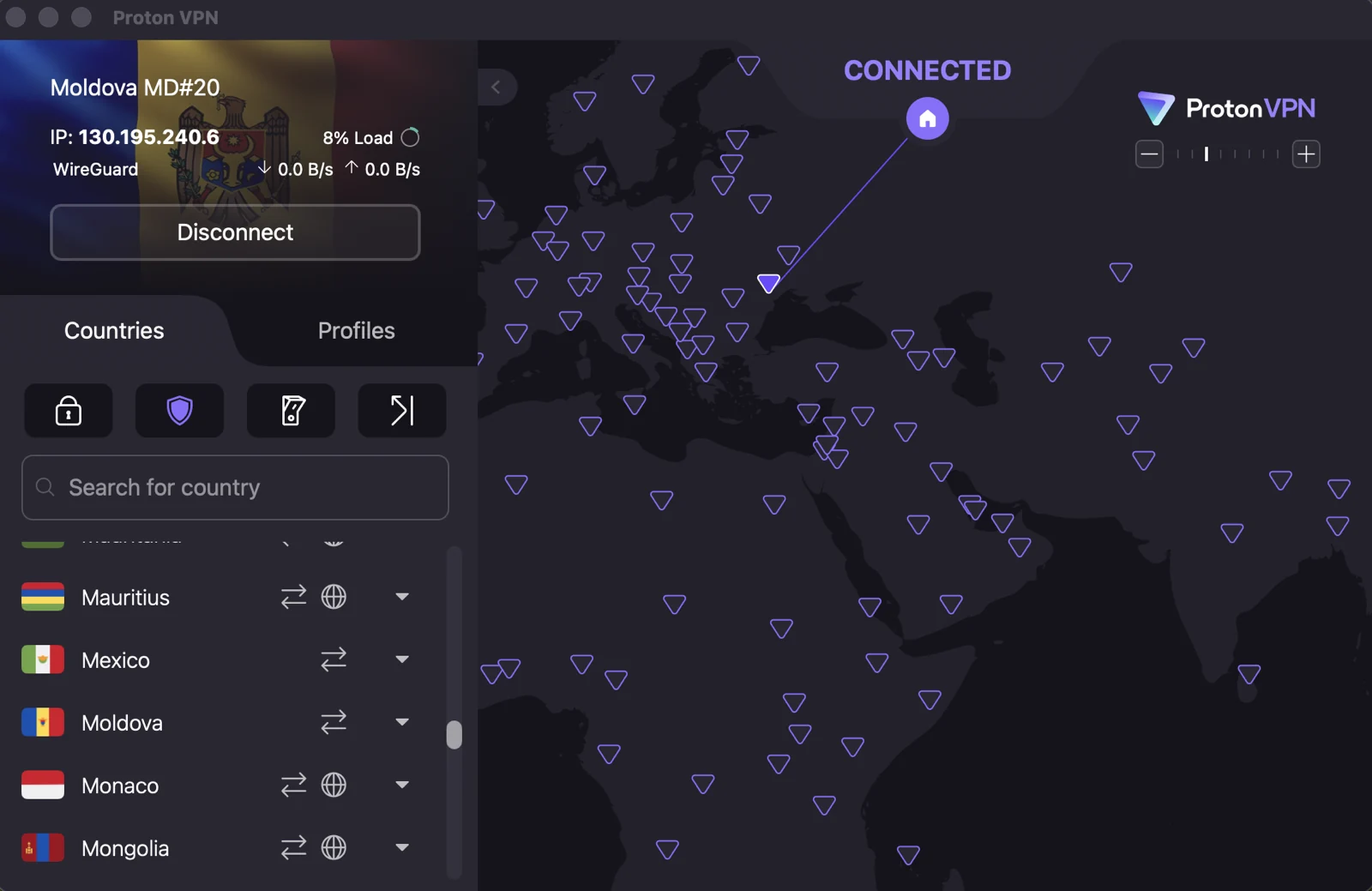This screenshot has width=1372, height=891.
Task: Select Mauritius country name in list
Action: coord(125,598)
